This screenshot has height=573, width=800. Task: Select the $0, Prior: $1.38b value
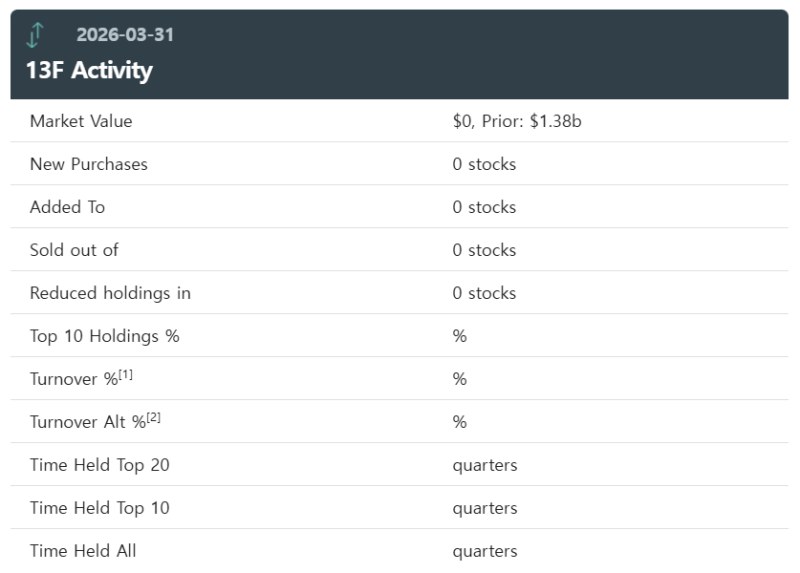517,121
